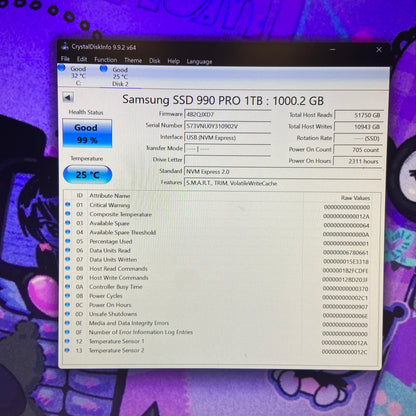This screenshot has height=416, width=416.
Task: Select the Temperature Sensor 2 attribute name
Action: coord(116,350)
